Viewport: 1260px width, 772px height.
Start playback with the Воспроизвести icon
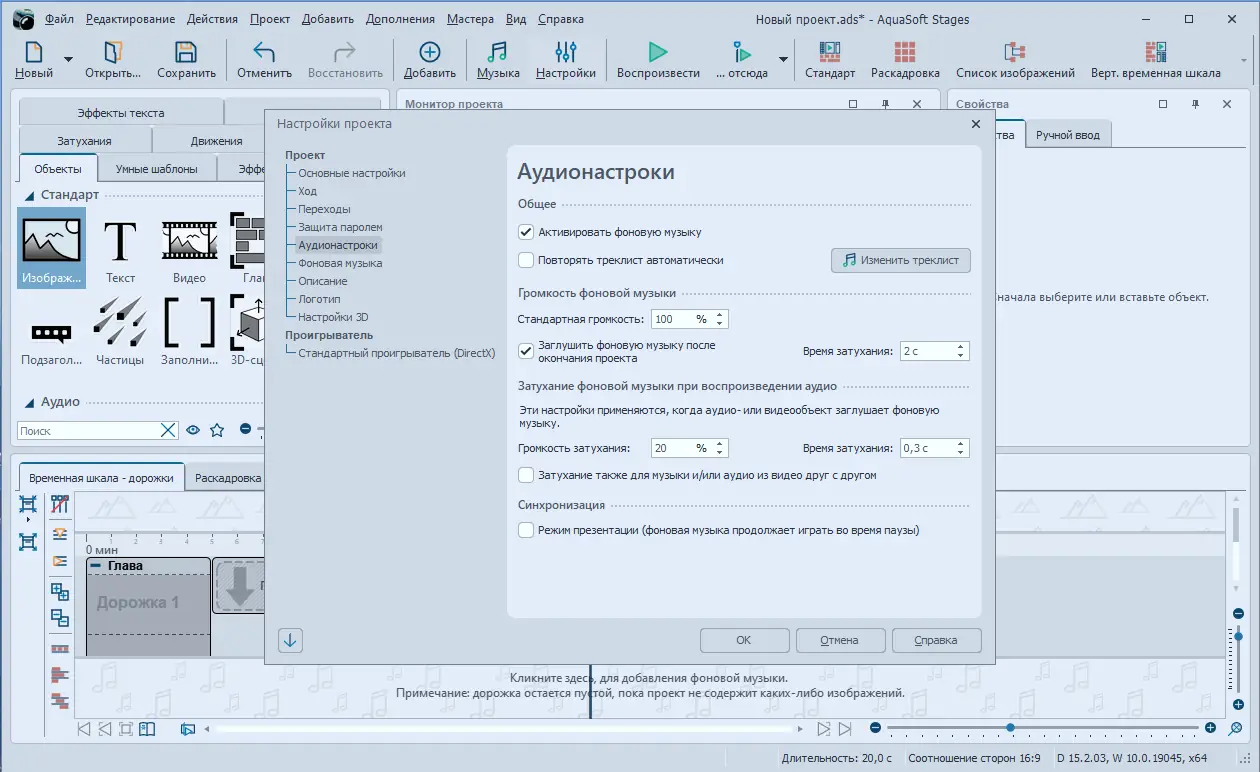tap(657, 52)
